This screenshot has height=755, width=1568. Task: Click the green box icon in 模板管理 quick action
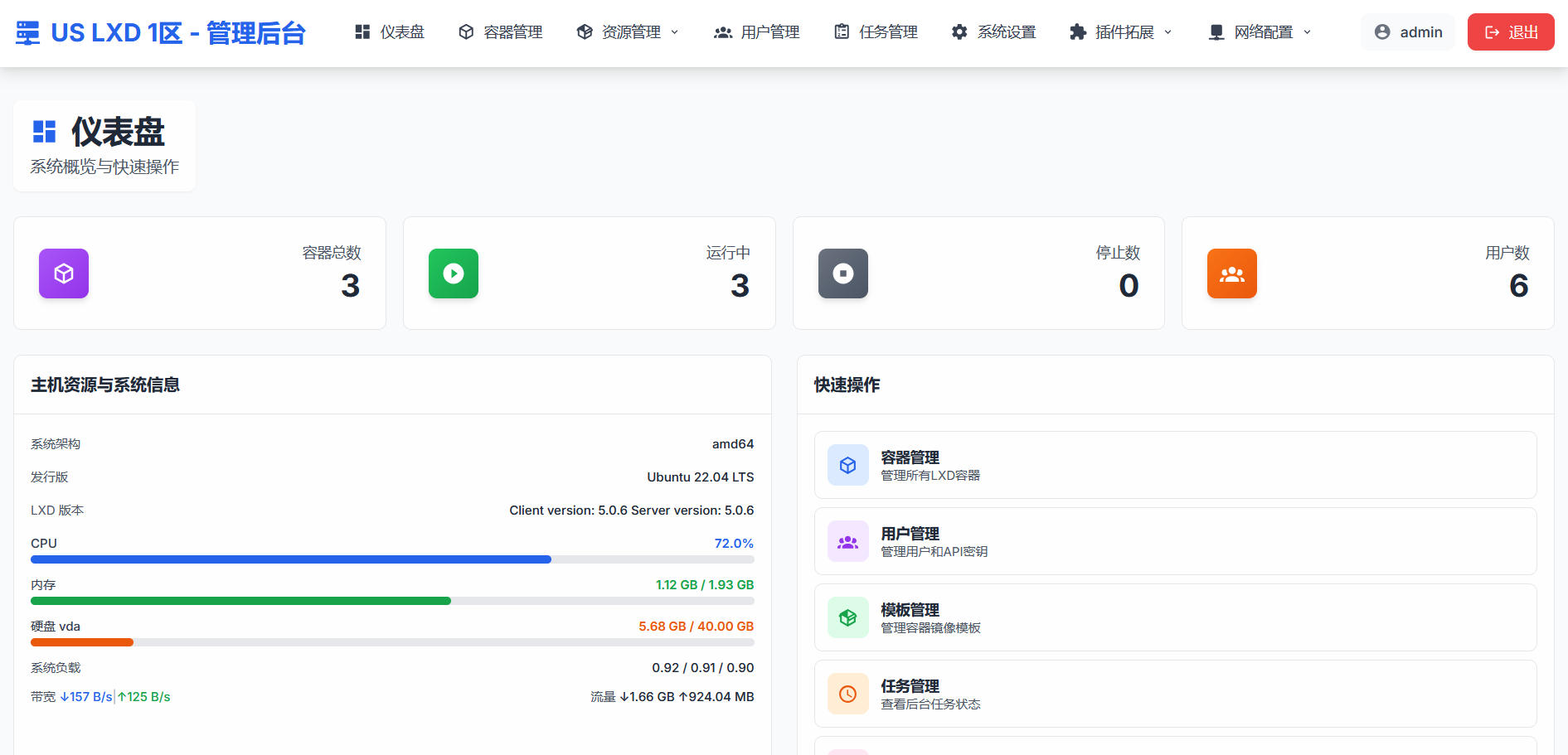pyautogui.click(x=848, y=617)
